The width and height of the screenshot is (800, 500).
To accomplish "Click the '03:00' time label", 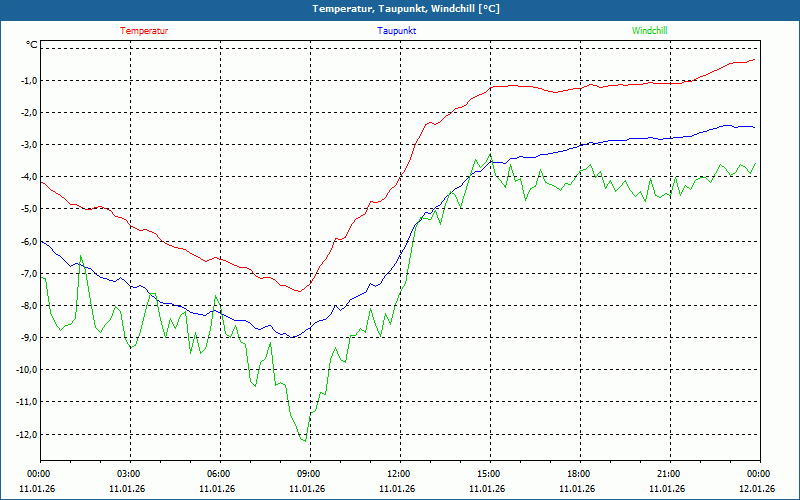I will tap(130, 474).
